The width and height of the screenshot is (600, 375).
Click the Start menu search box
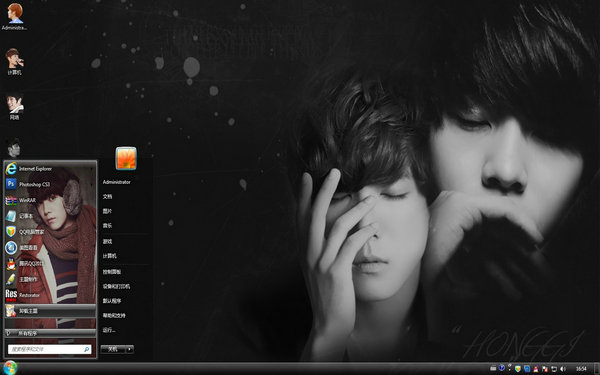click(49, 349)
